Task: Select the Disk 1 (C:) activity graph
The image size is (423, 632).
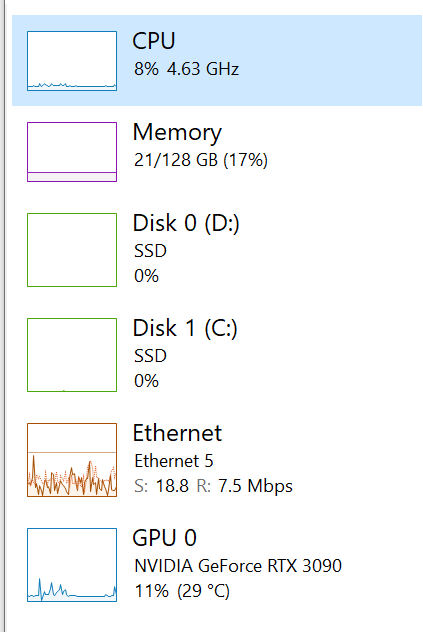Action: pos(72,355)
